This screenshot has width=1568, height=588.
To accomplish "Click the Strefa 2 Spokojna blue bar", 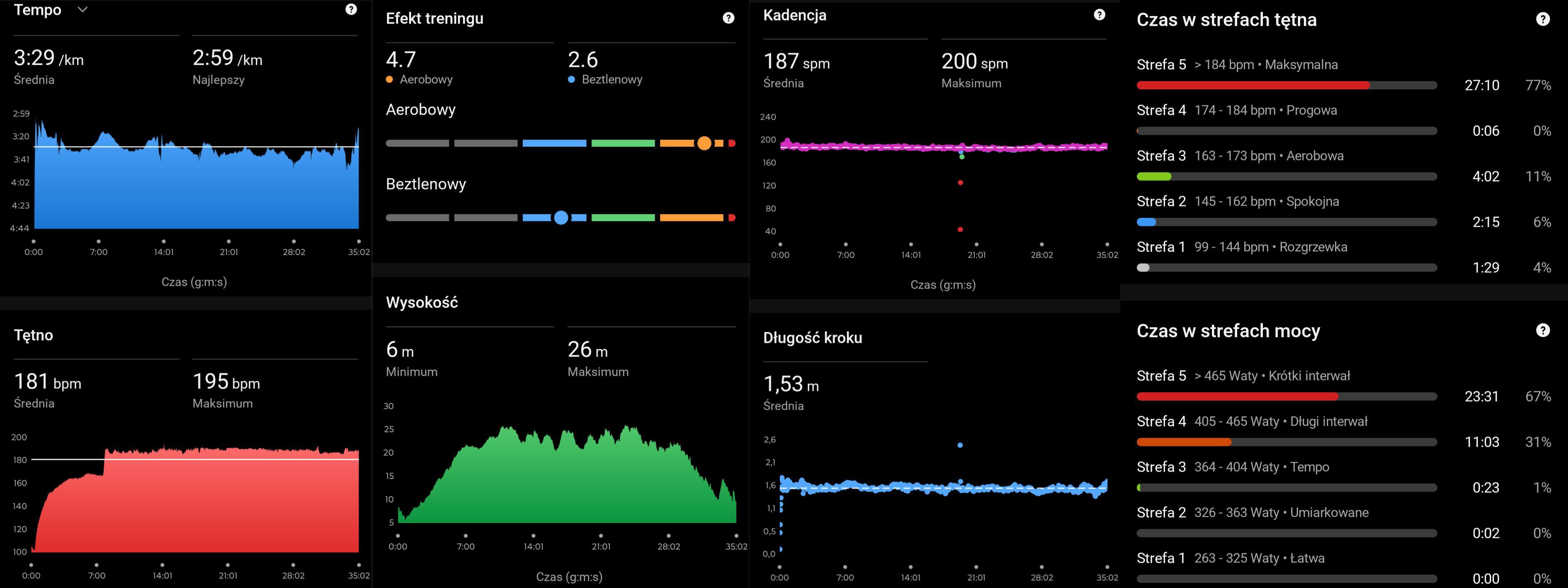I will (1146, 222).
